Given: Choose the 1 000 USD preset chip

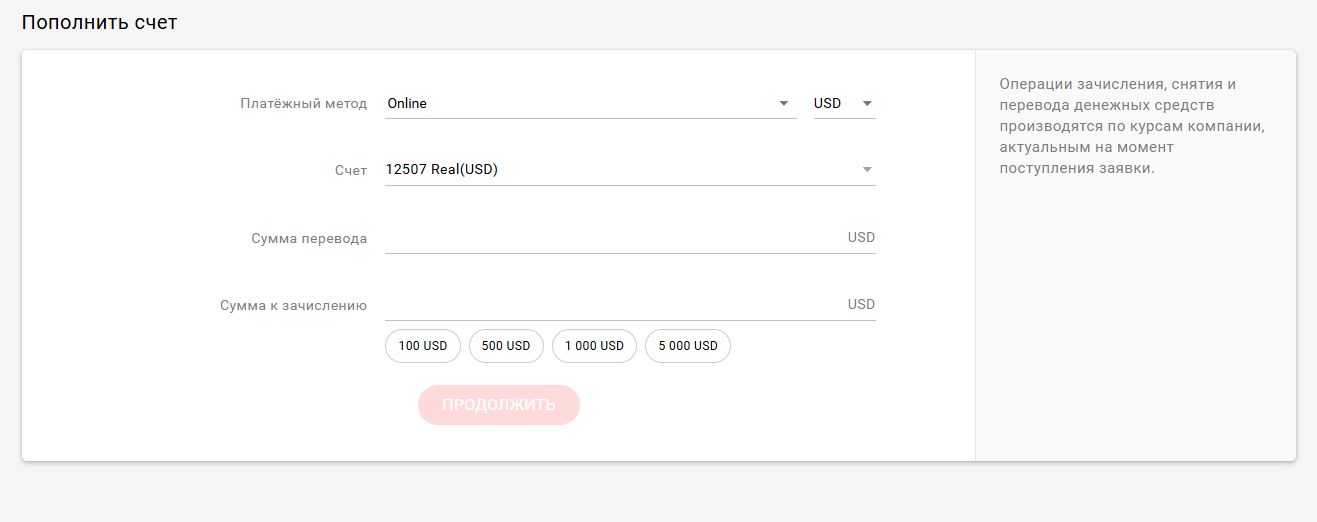Looking at the screenshot, I should (x=594, y=346).
